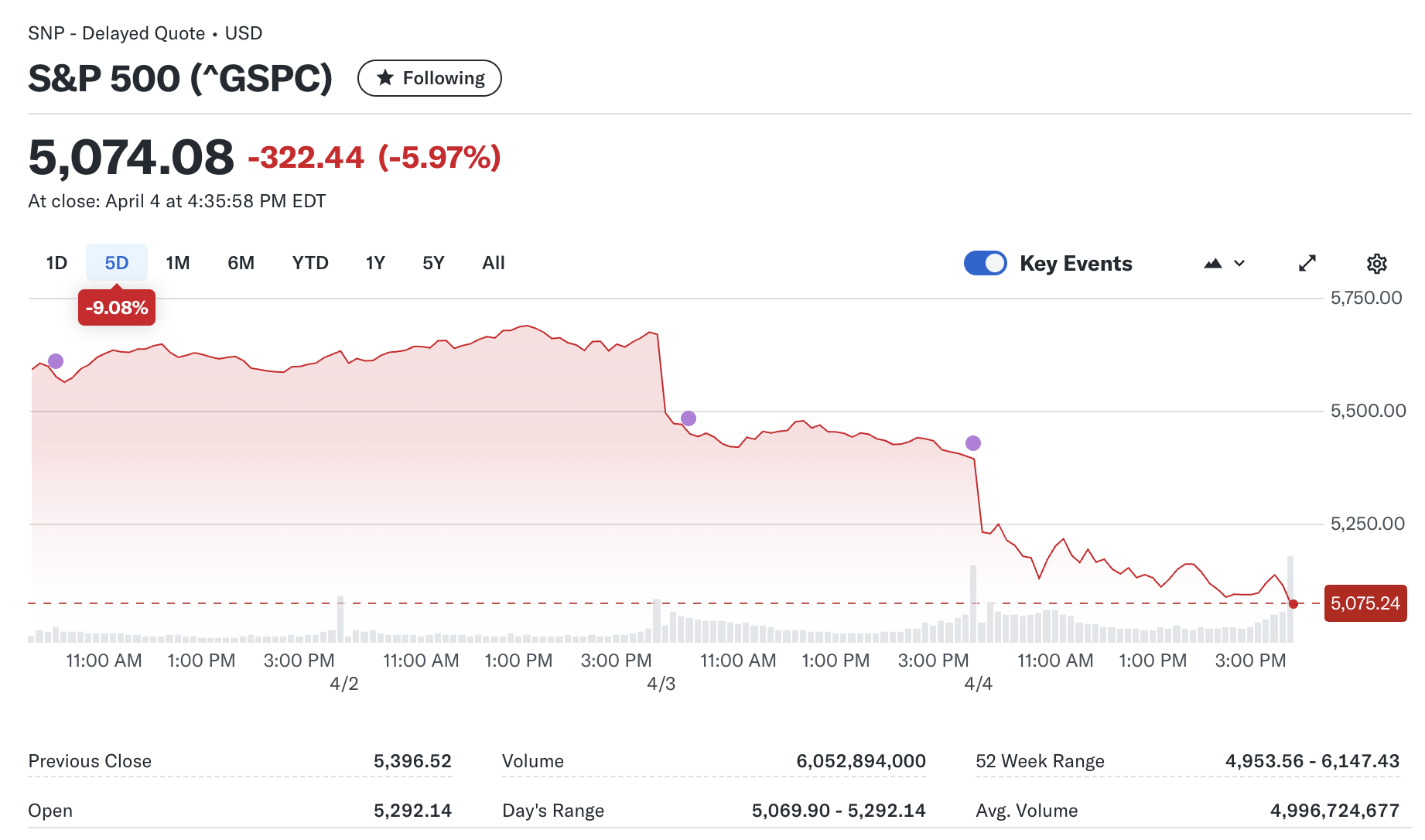
Task: Select the 1D time range tab
Action: 56,263
